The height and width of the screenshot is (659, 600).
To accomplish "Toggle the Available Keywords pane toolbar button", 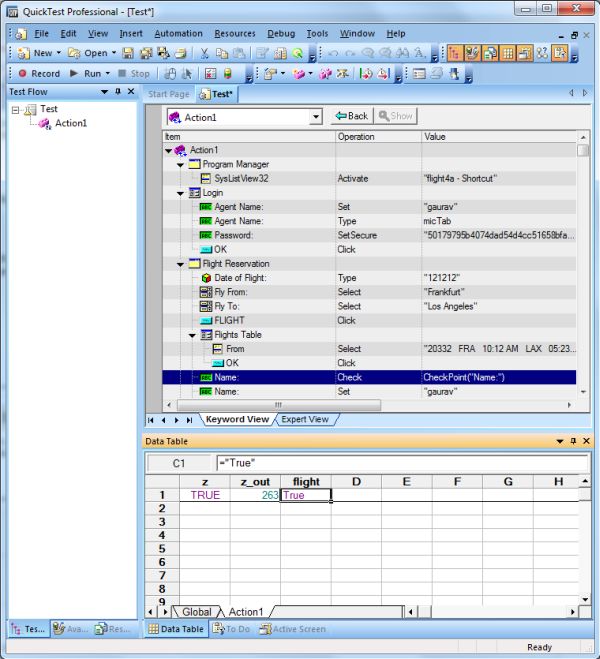I will pos(472,53).
